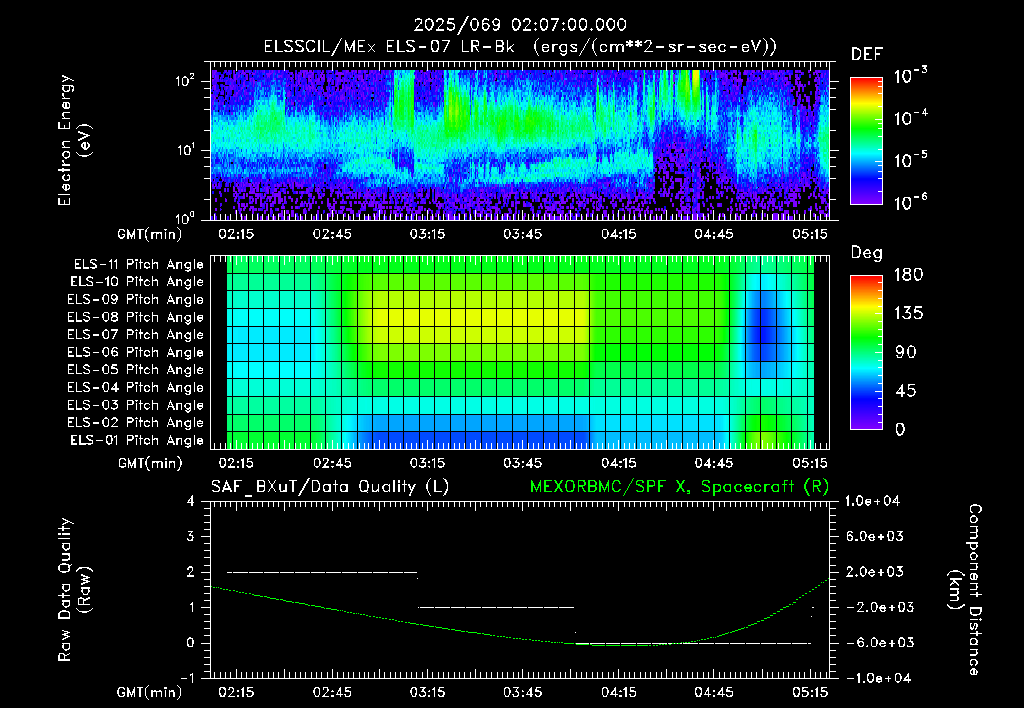The image size is (1024, 708).
Task: Click the Raw Data Quality (Raw) axis title
Action: point(74,589)
